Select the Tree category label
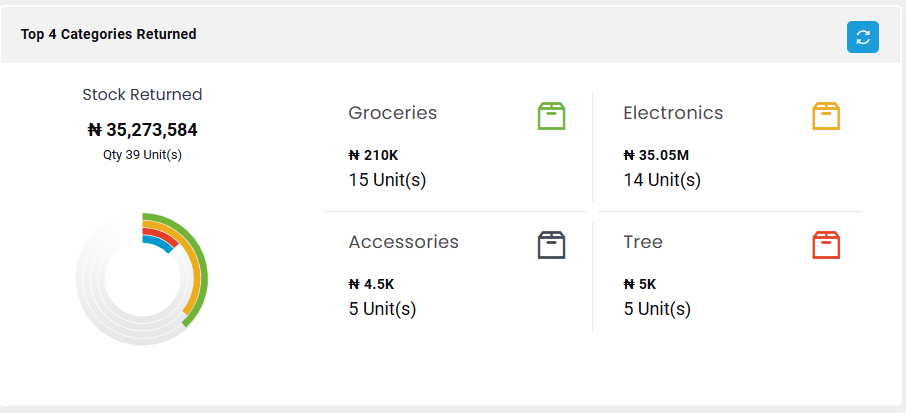Screen dimensions: 906x413 click(x=643, y=241)
